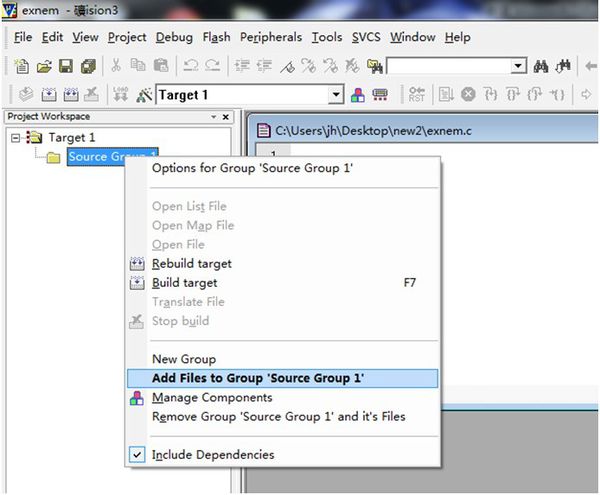Image resolution: width=600 pixels, height=495 pixels.
Task: Stop build toolbar icon
Action: (92, 94)
